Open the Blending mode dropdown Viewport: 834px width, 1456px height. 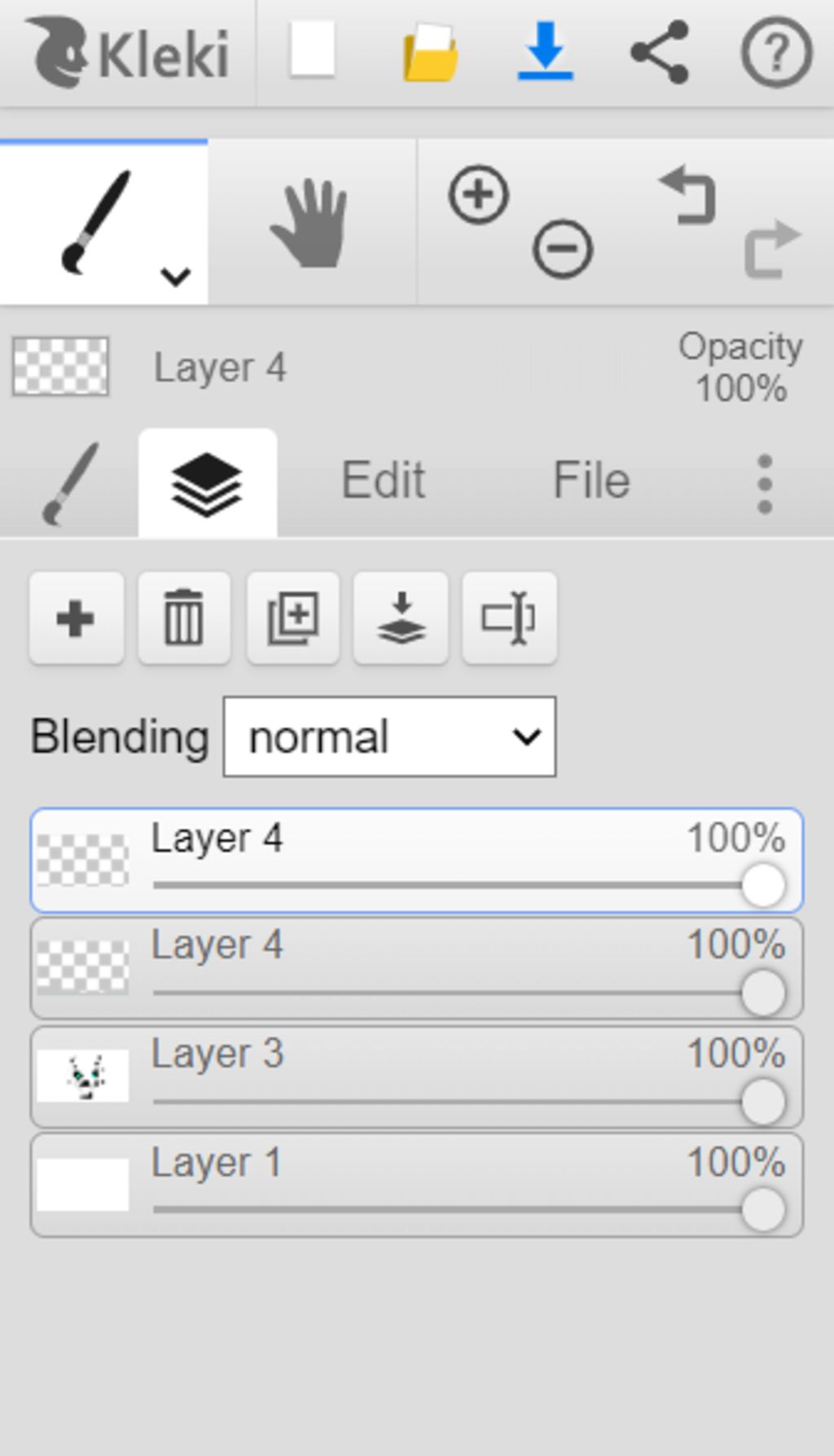[x=389, y=737]
